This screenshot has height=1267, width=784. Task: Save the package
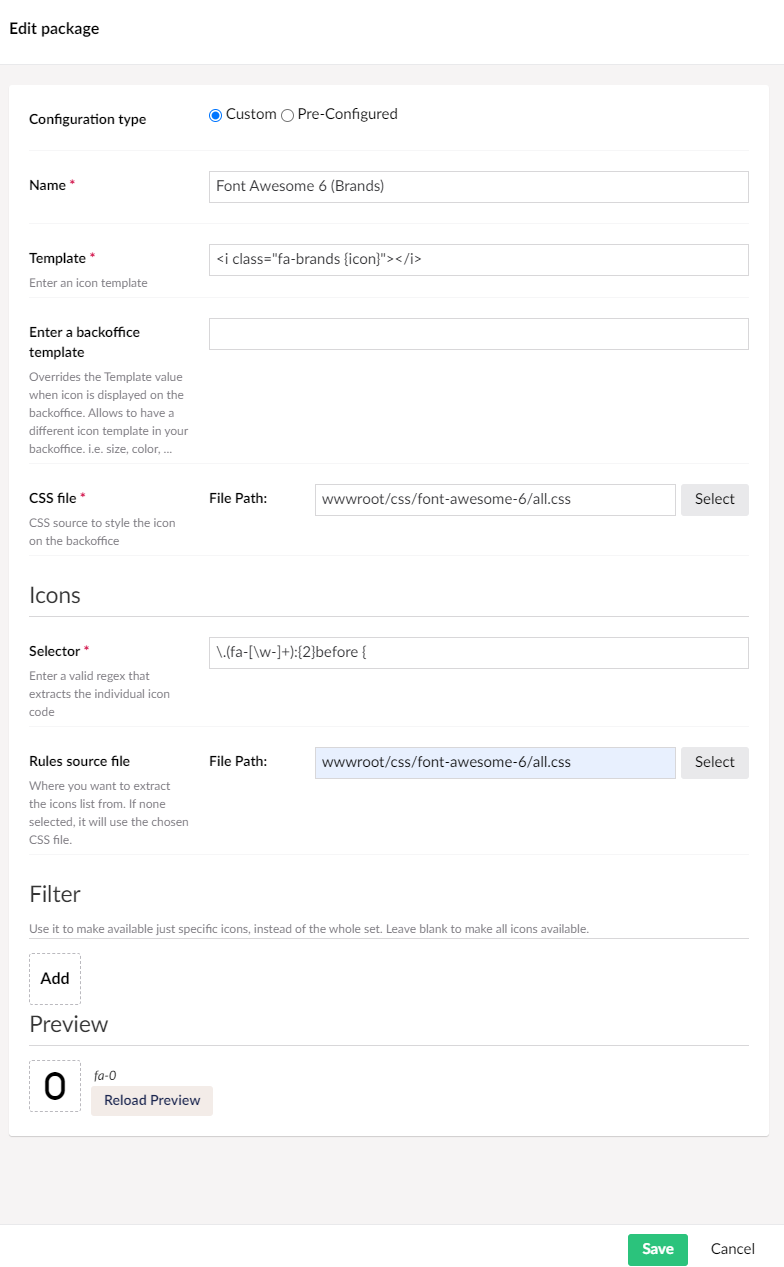pos(657,1249)
